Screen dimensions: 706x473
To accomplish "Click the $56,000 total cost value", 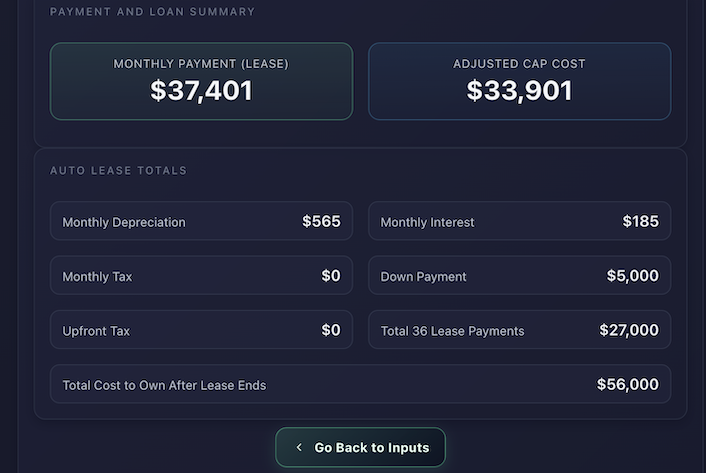I will (x=627, y=384).
